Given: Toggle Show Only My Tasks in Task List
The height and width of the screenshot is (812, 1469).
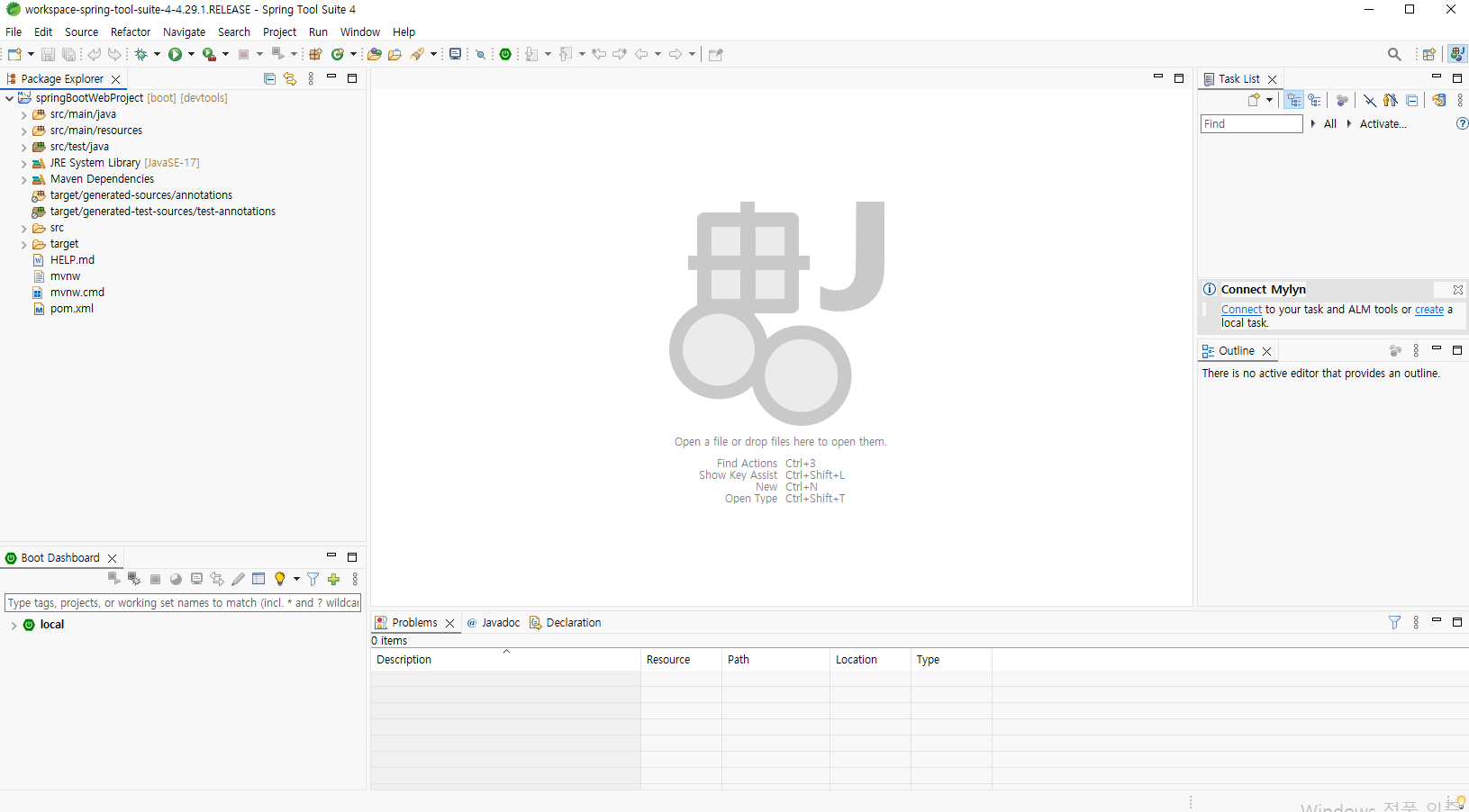Looking at the screenshot, I should click(1391, 100).
